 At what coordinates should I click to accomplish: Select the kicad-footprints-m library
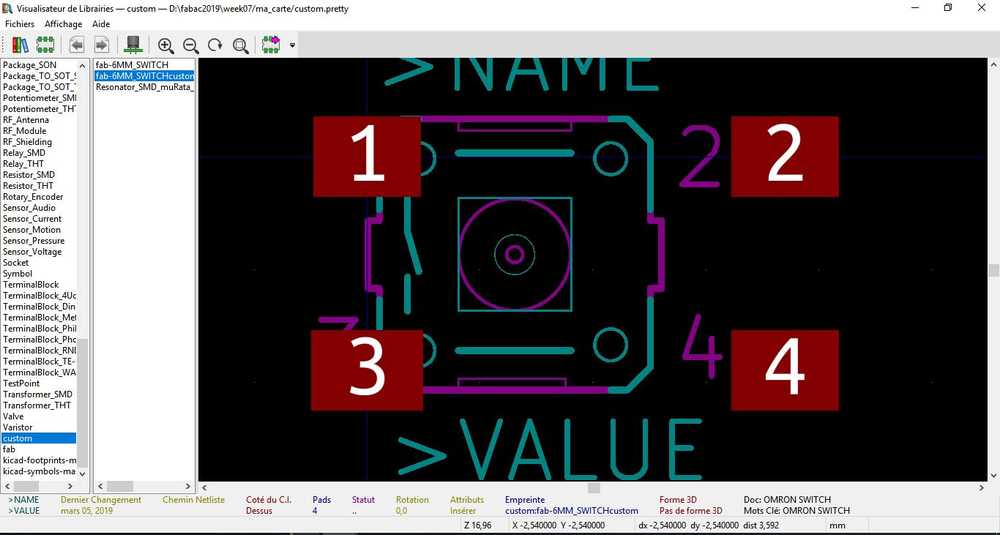(39, 460)
